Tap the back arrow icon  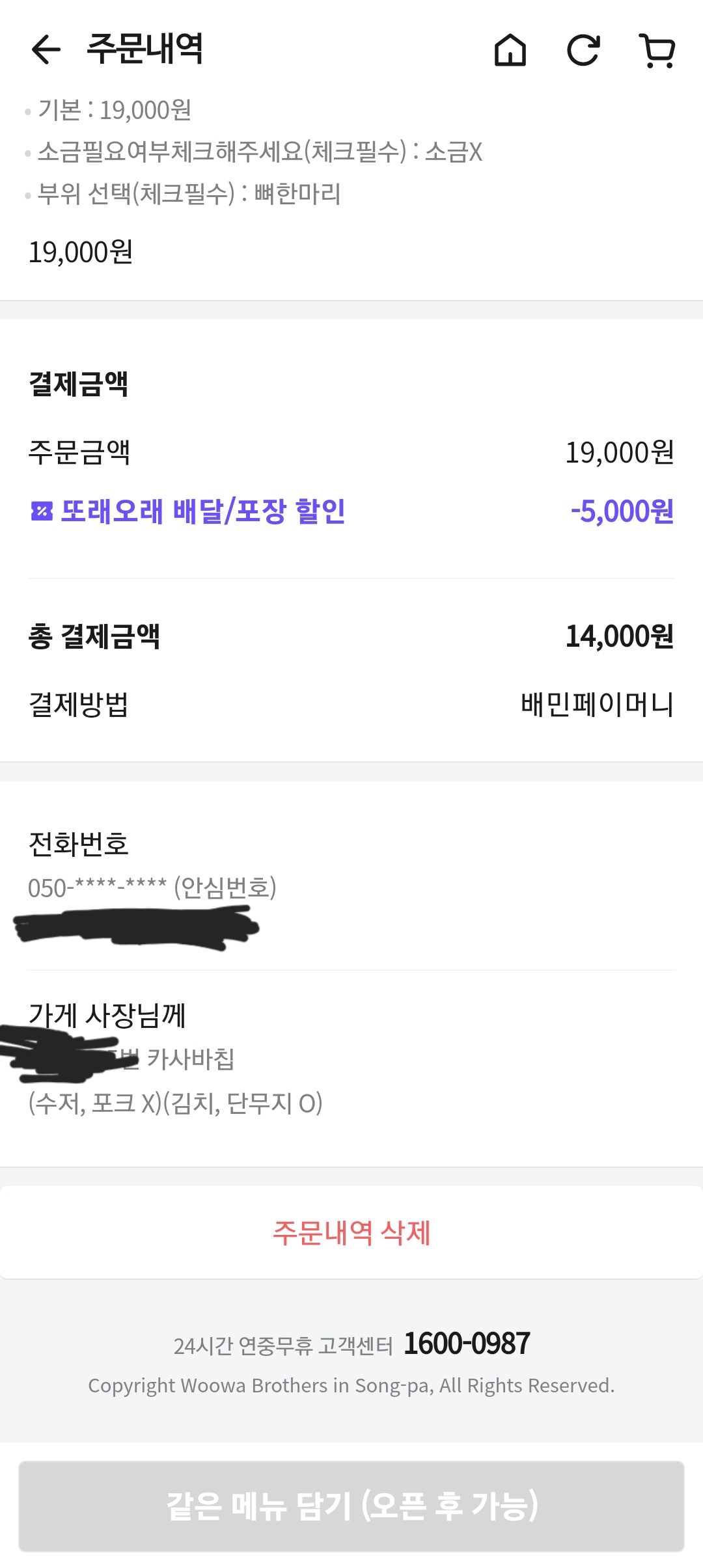[46, 49]
